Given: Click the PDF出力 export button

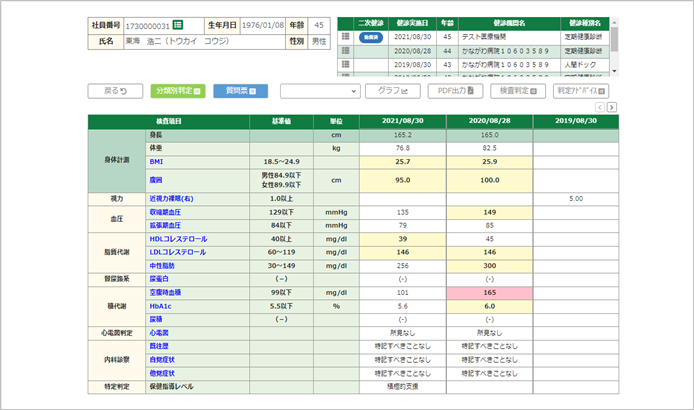Looking at the screenshot, I should (x=455, y=91).
